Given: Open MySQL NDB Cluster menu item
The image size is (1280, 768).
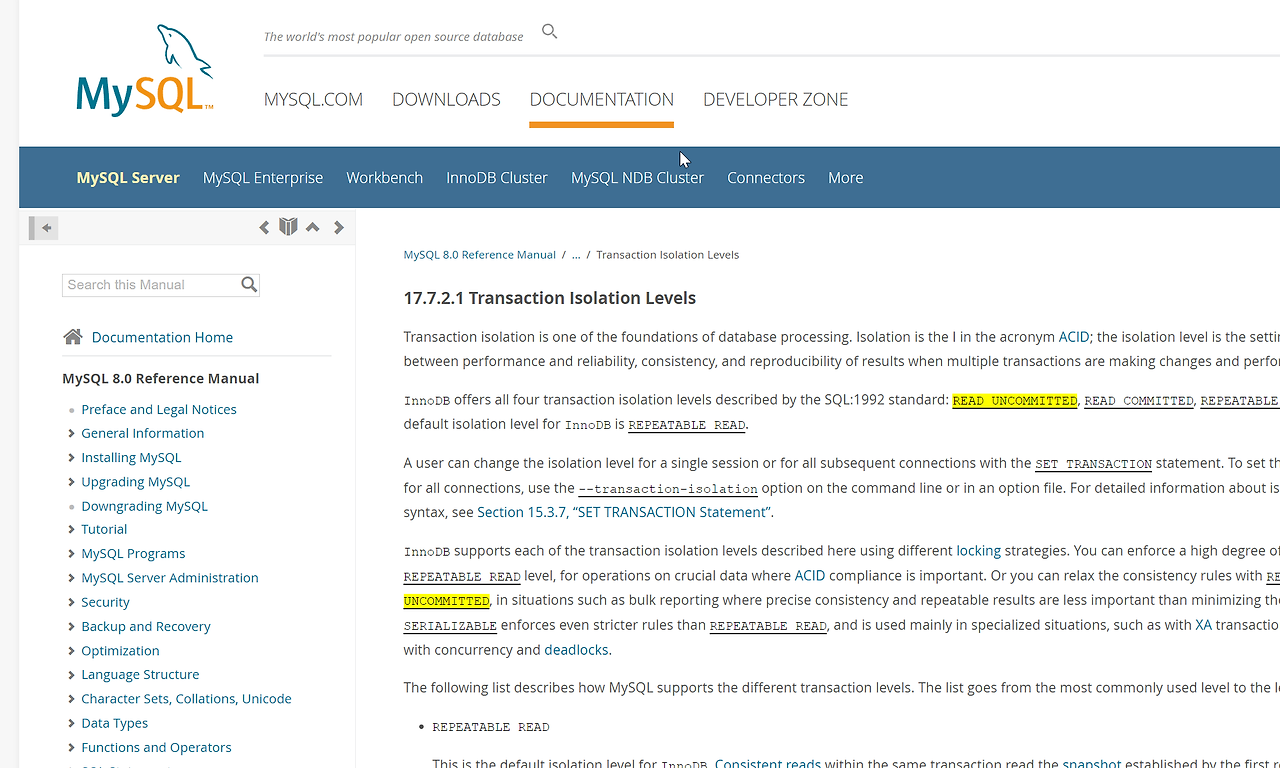Looking at the screenshot, I should (x=637, y=177).
